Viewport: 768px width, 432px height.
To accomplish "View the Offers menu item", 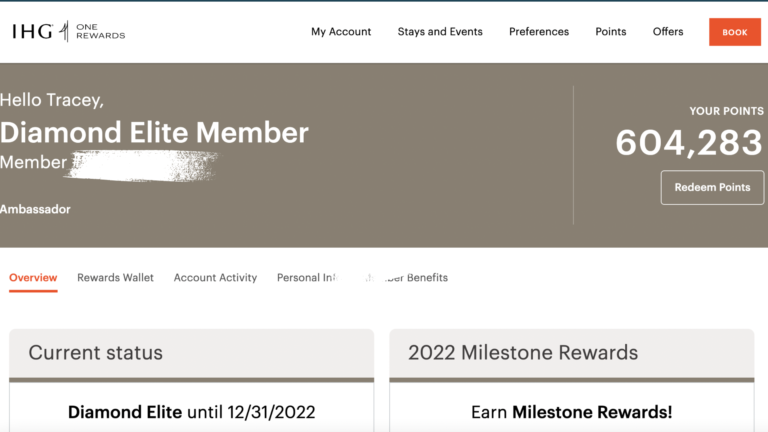I will click(668, 32).
